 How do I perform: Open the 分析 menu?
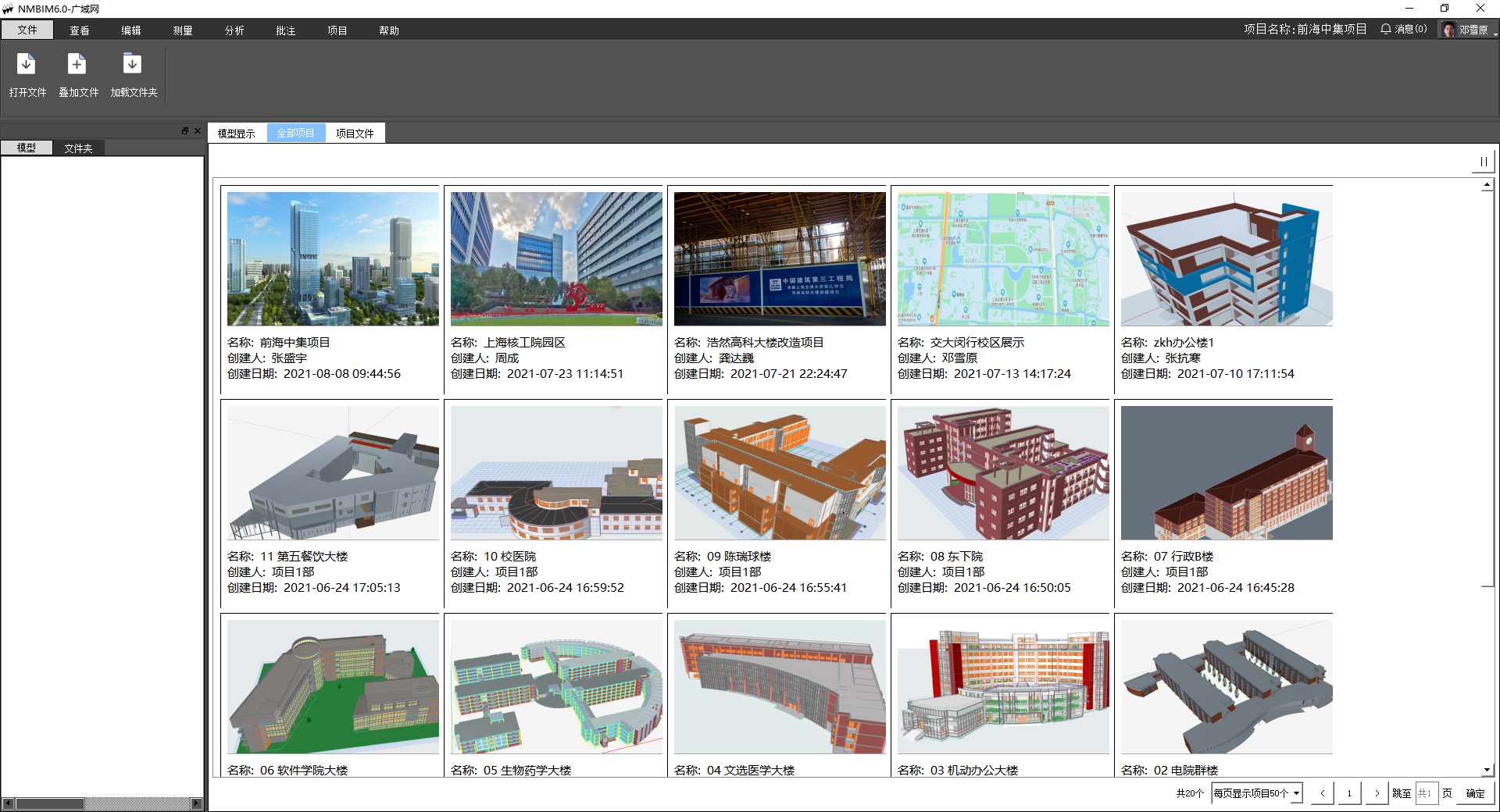234,30
